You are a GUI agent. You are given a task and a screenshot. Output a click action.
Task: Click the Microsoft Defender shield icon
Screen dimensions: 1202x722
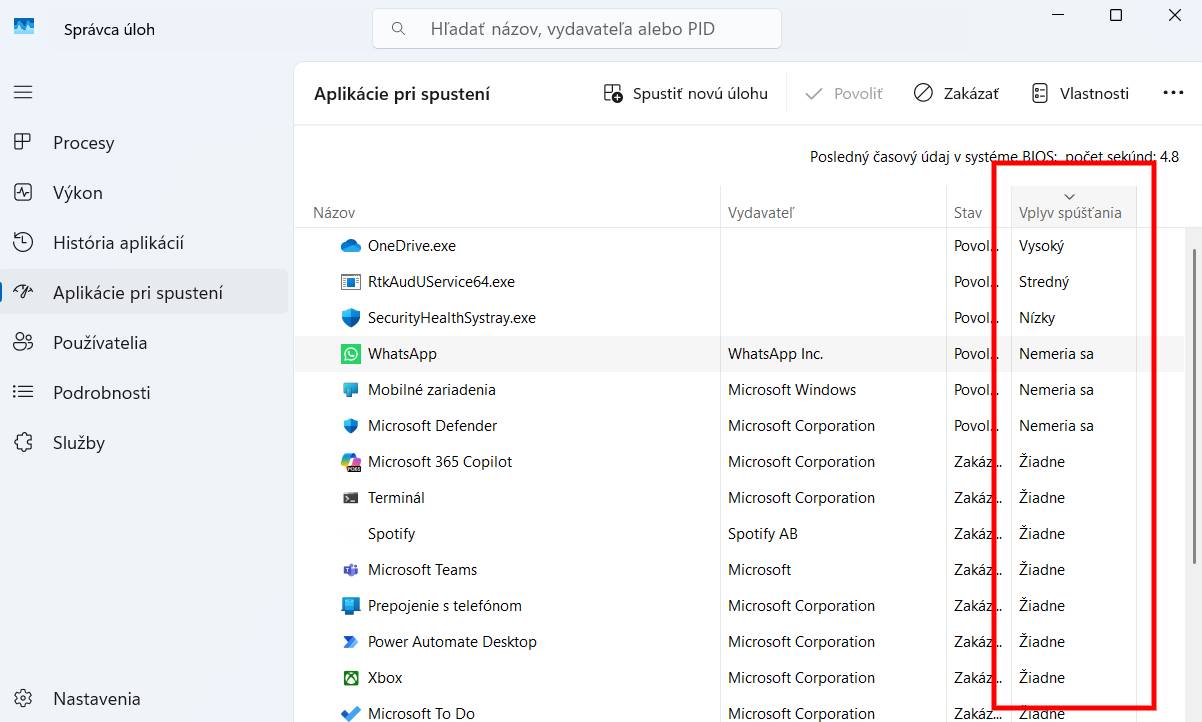tap(350, 425)
